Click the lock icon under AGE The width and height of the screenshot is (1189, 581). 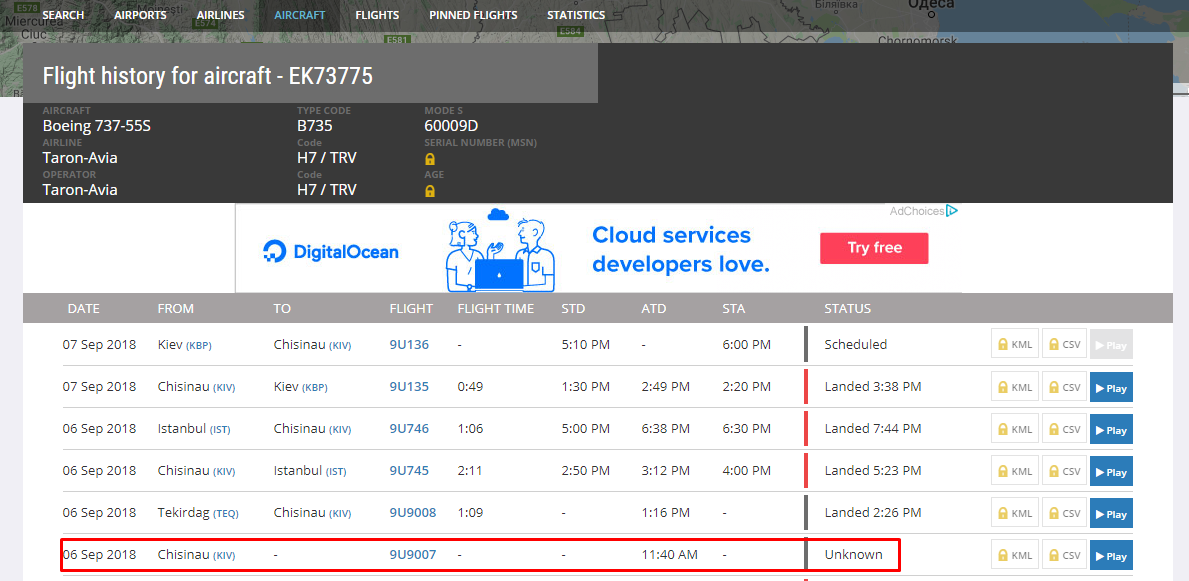[430, 191]
